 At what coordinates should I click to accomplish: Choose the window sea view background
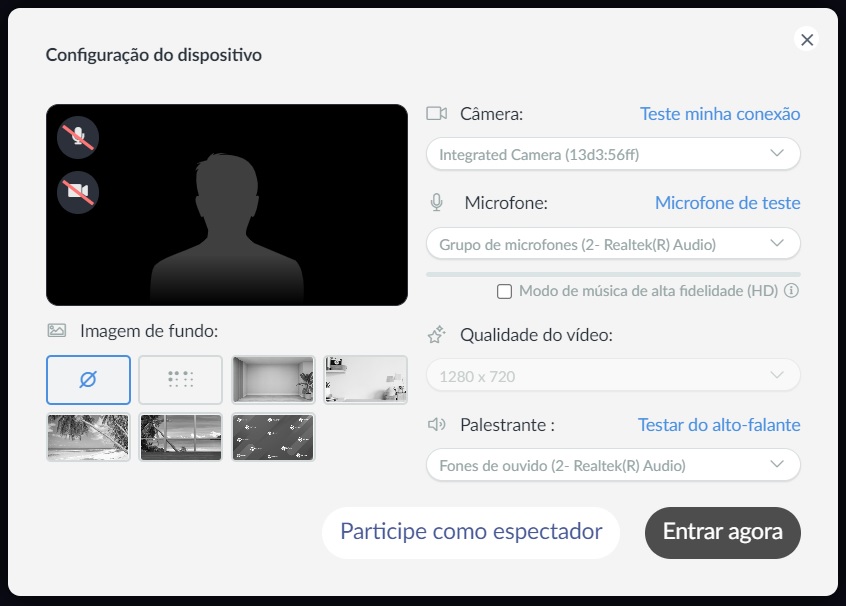click(180, 437)
